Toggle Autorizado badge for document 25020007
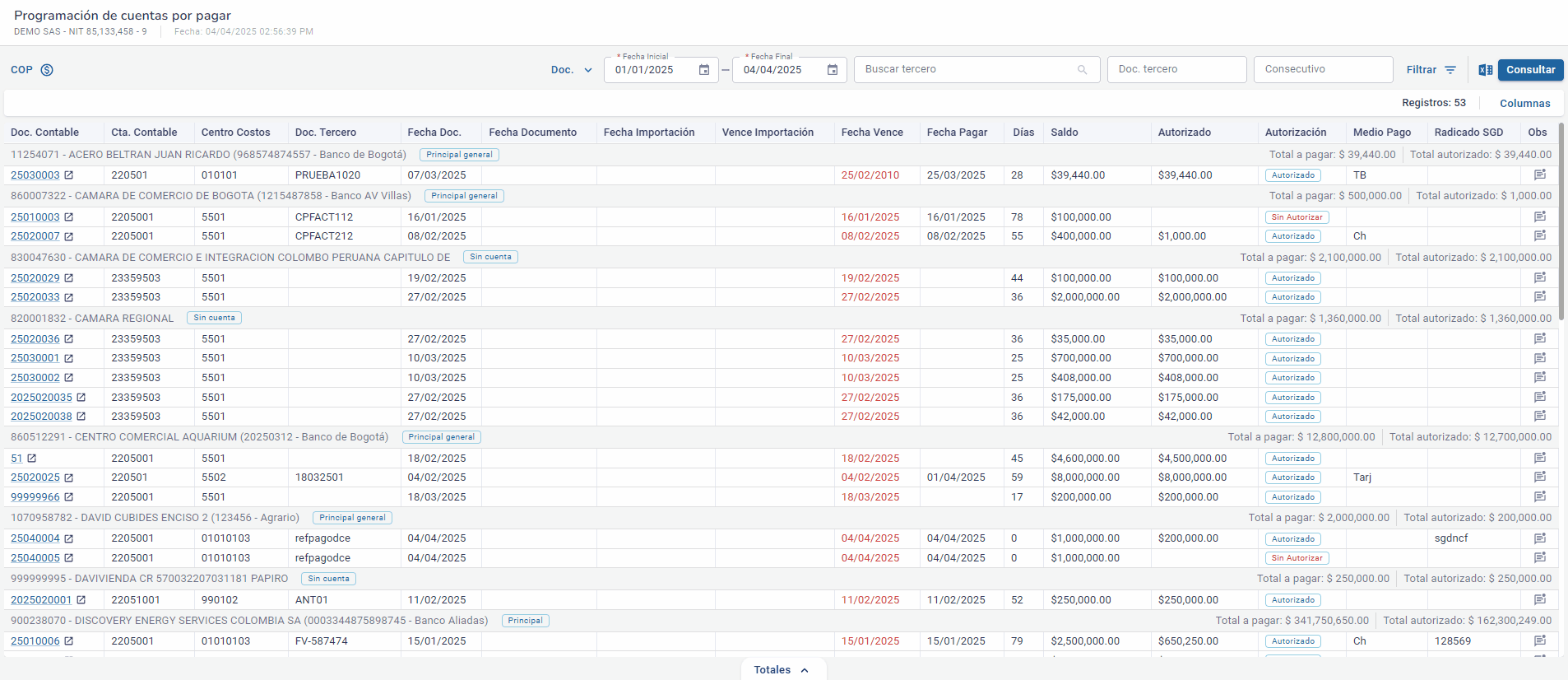The height and width of the screenshot is (680, 1568). (x=1293, y=236)
